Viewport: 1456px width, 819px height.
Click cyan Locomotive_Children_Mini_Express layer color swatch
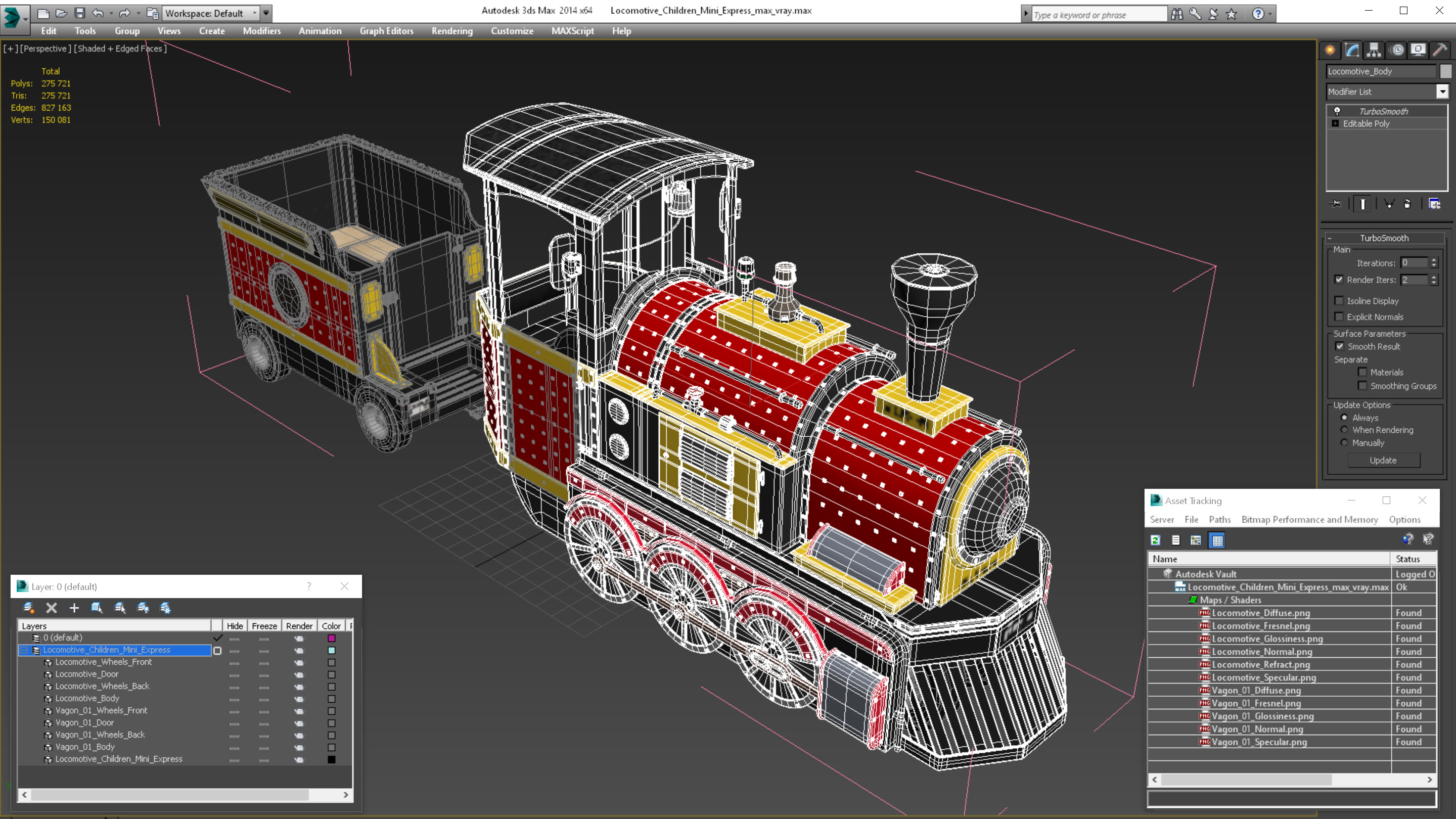332,651
